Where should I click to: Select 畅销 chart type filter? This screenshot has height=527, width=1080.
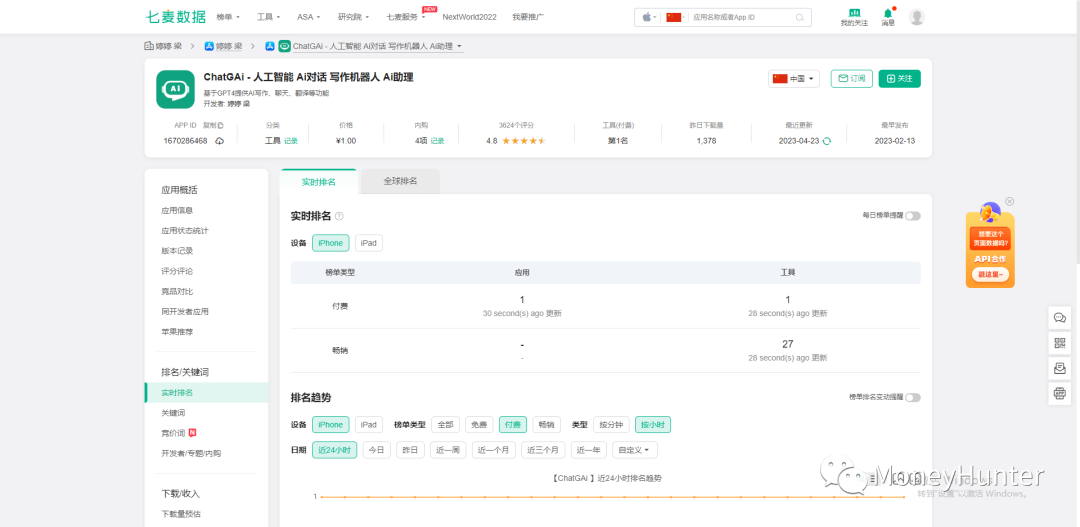[x=546, y=425]
